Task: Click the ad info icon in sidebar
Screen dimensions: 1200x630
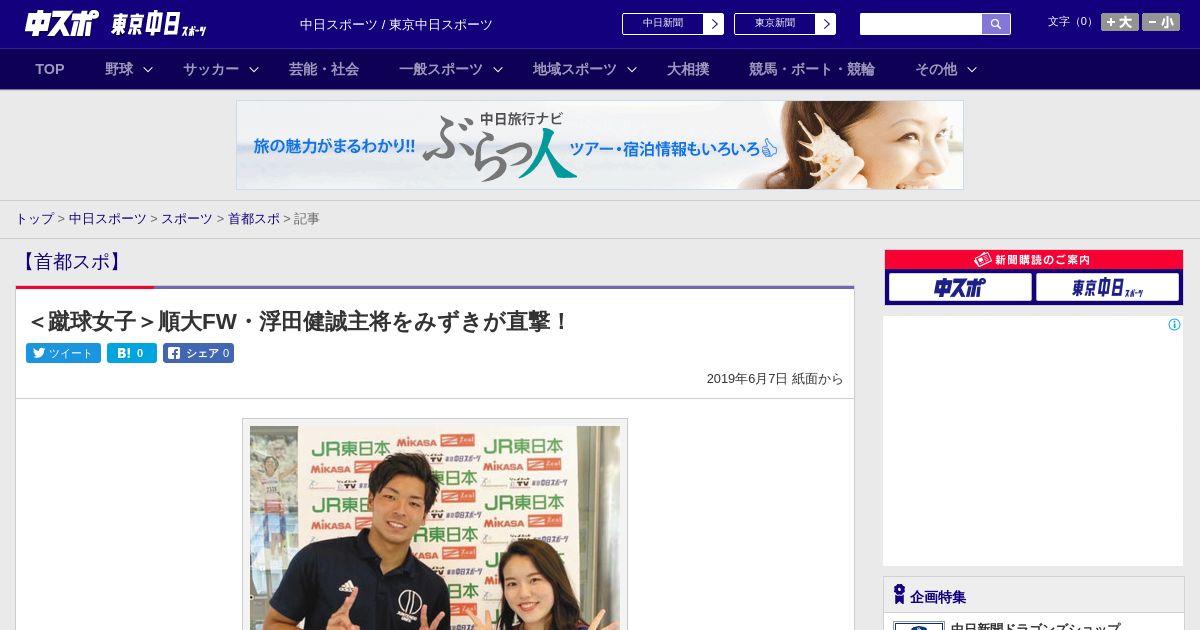Action: [1174, 324]
